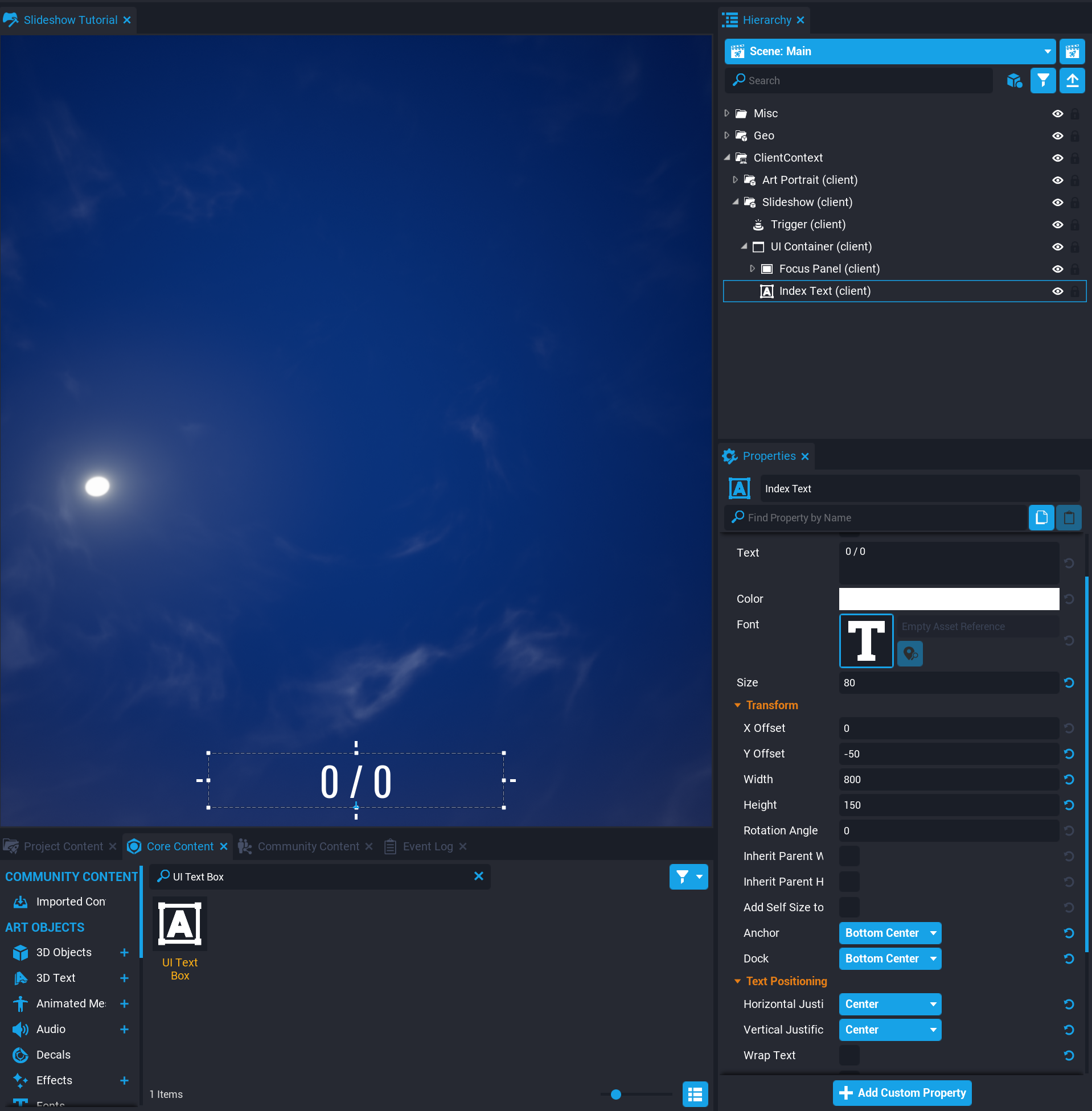
Task: Open the Anchor Bottom Center dropdown
Action: [889, 933]
